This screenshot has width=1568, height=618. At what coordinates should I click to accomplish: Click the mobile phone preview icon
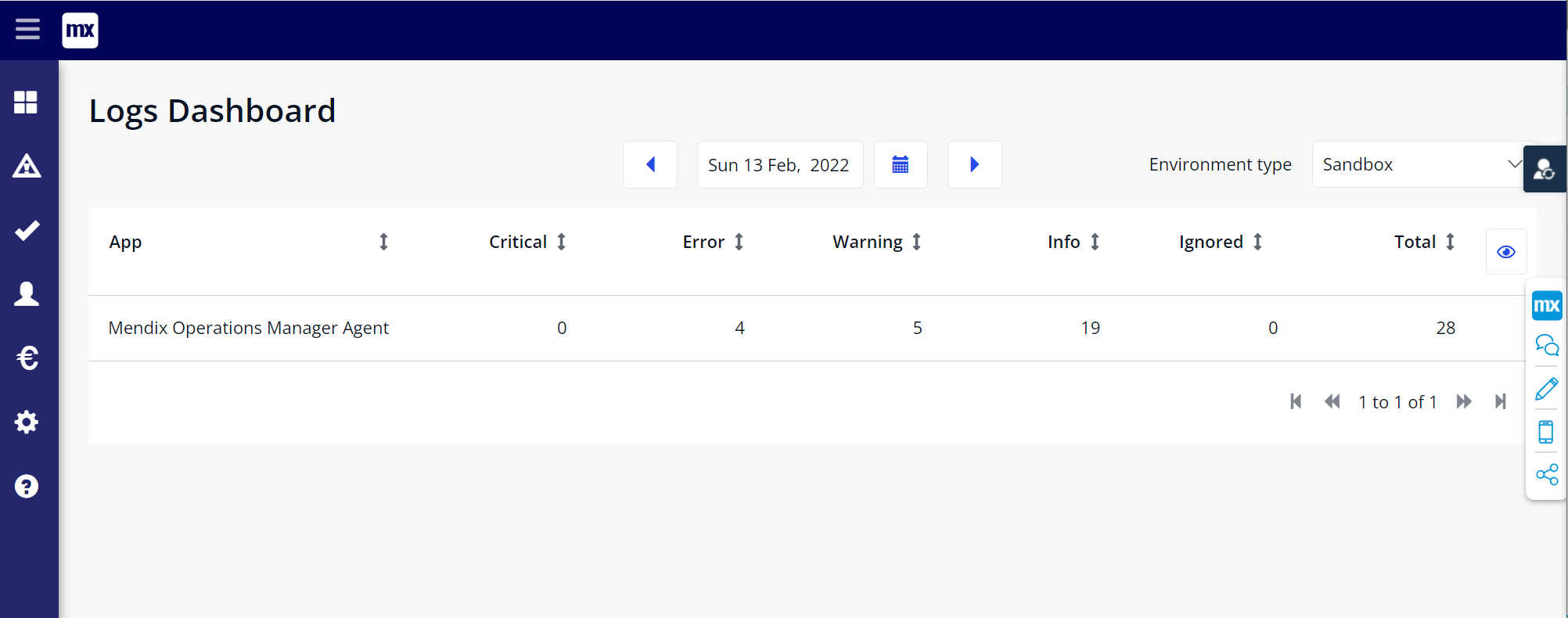[1546, 432]
